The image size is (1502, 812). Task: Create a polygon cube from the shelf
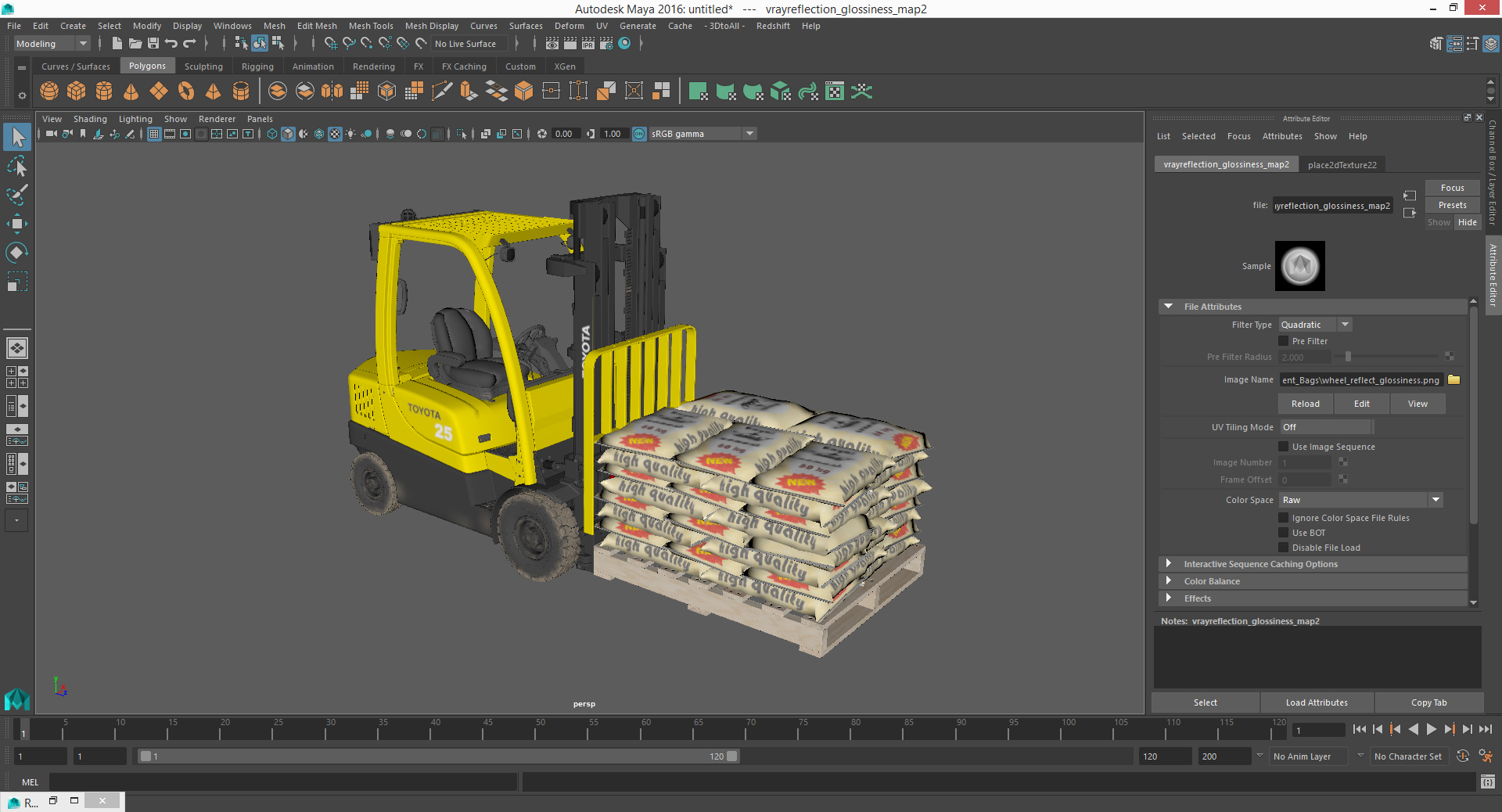(x=77, y=92)
